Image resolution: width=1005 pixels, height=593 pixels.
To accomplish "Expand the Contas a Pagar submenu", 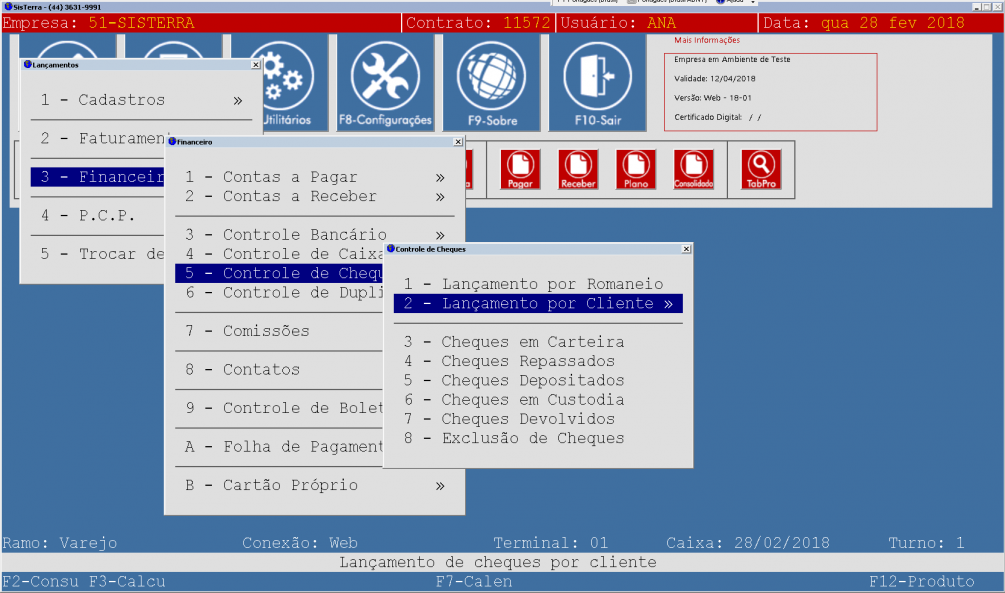I will click(x=314, y=177).
